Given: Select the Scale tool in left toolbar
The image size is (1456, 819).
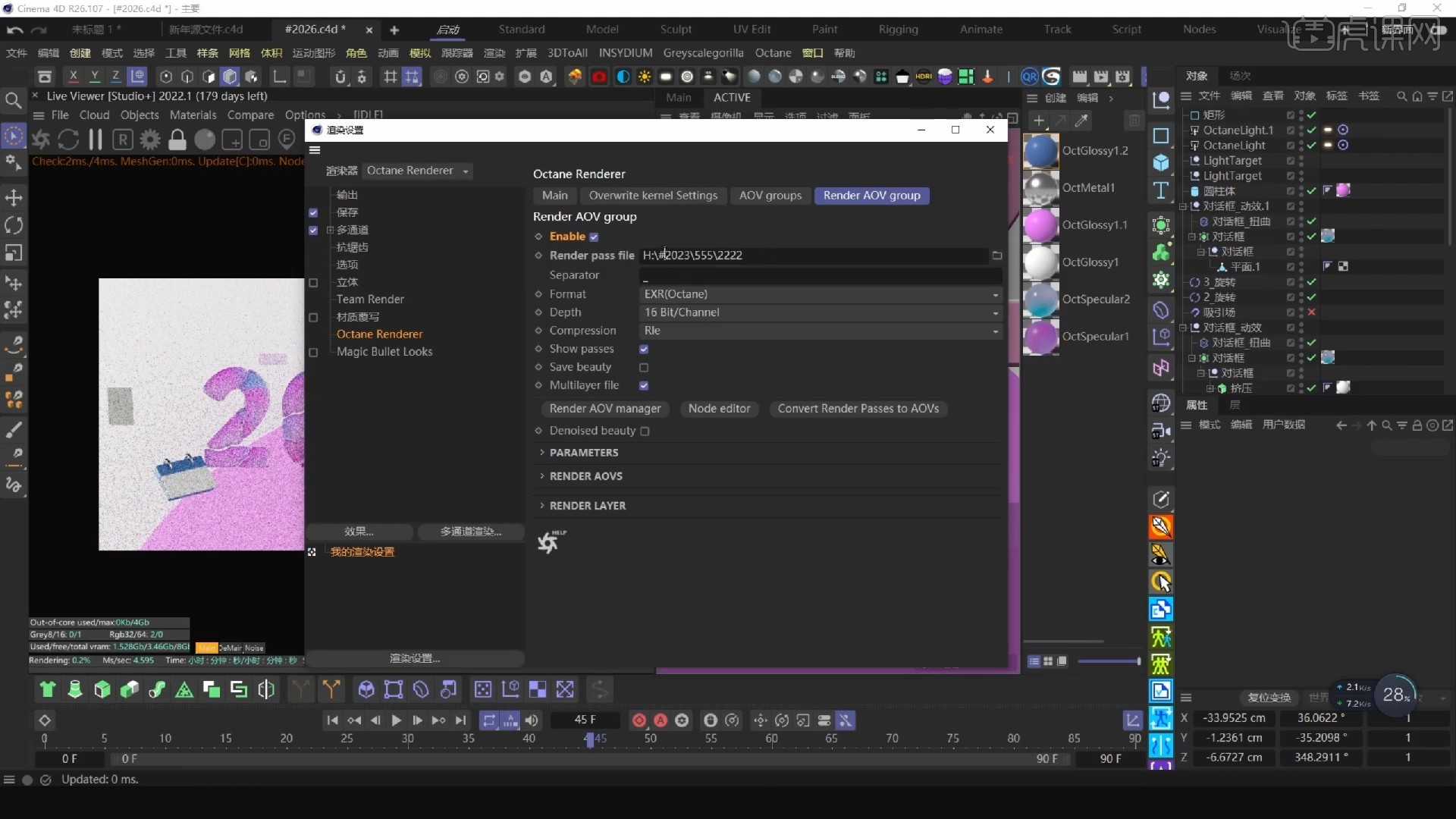Looking at the screenshot, I should [x=14, y=253].
